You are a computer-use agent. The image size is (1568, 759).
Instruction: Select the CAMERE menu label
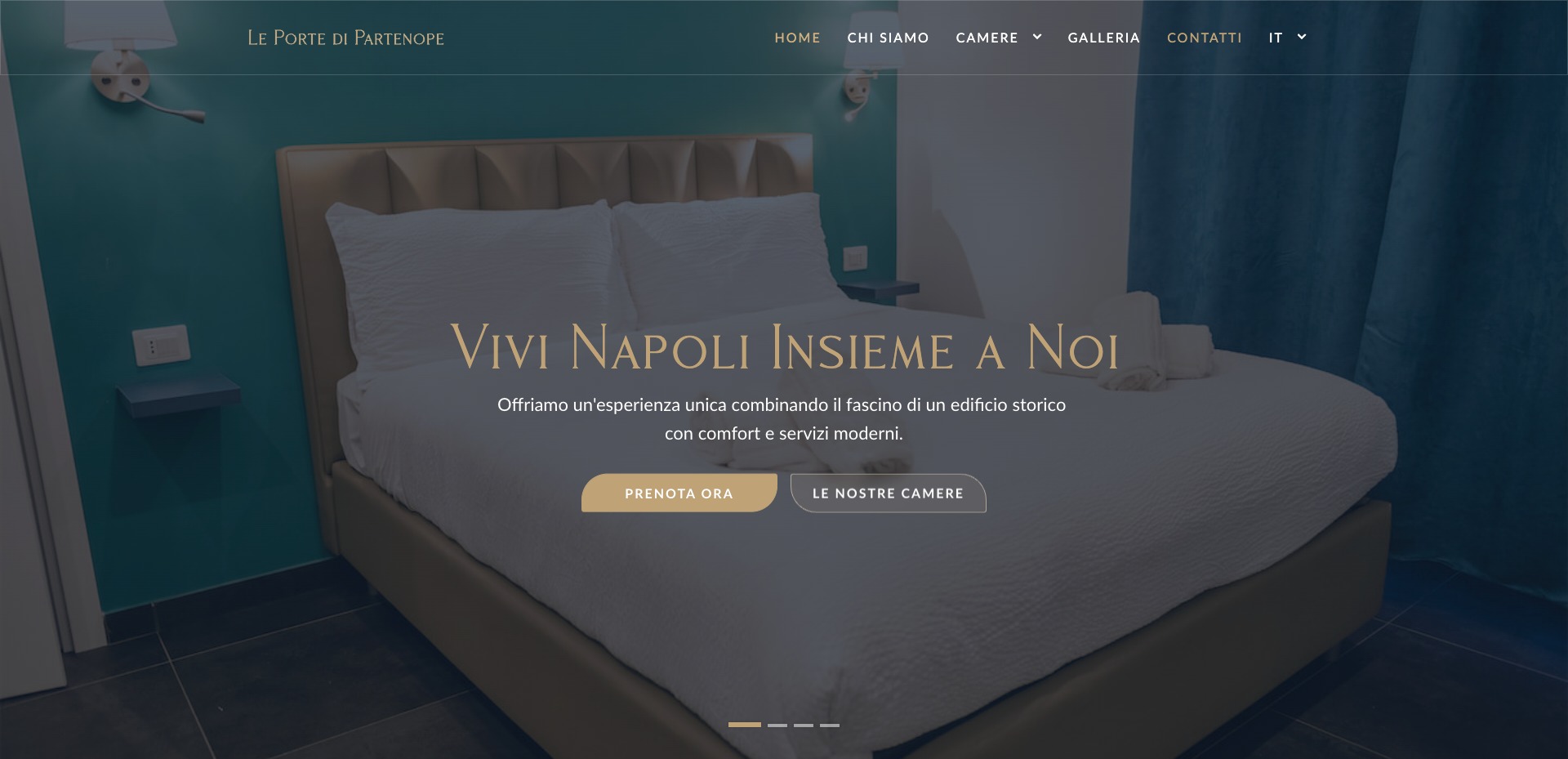click(x=987, y=38)
